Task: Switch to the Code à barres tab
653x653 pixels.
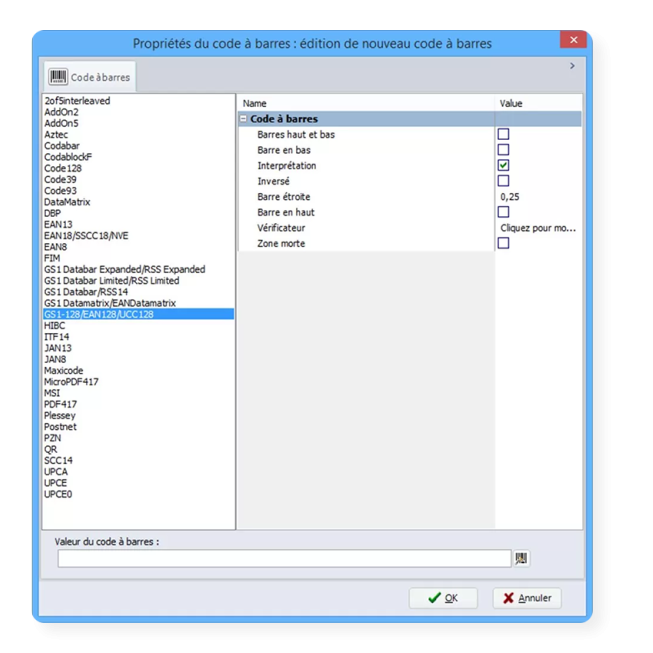Action: click(90, 77)
